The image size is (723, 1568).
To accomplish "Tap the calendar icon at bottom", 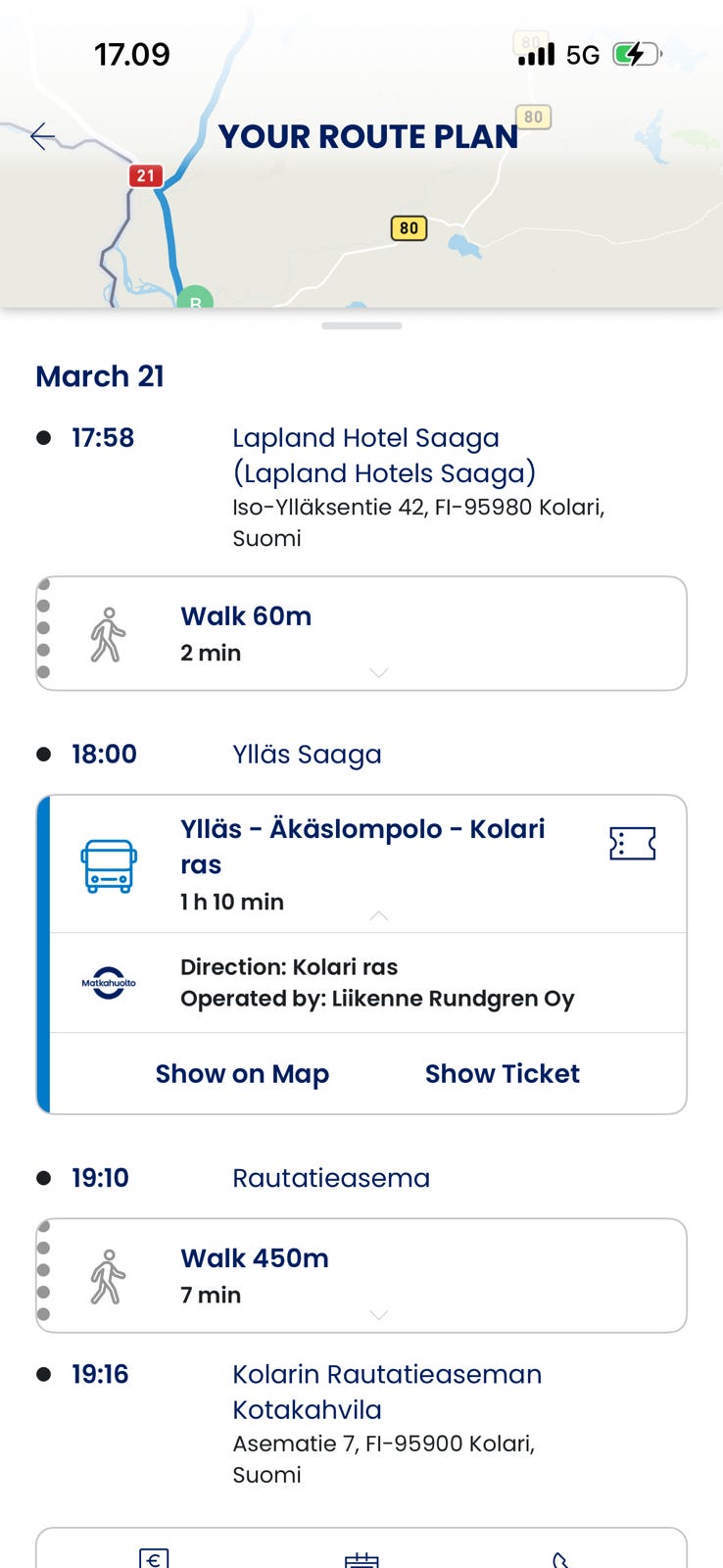I will (361, 1560).
